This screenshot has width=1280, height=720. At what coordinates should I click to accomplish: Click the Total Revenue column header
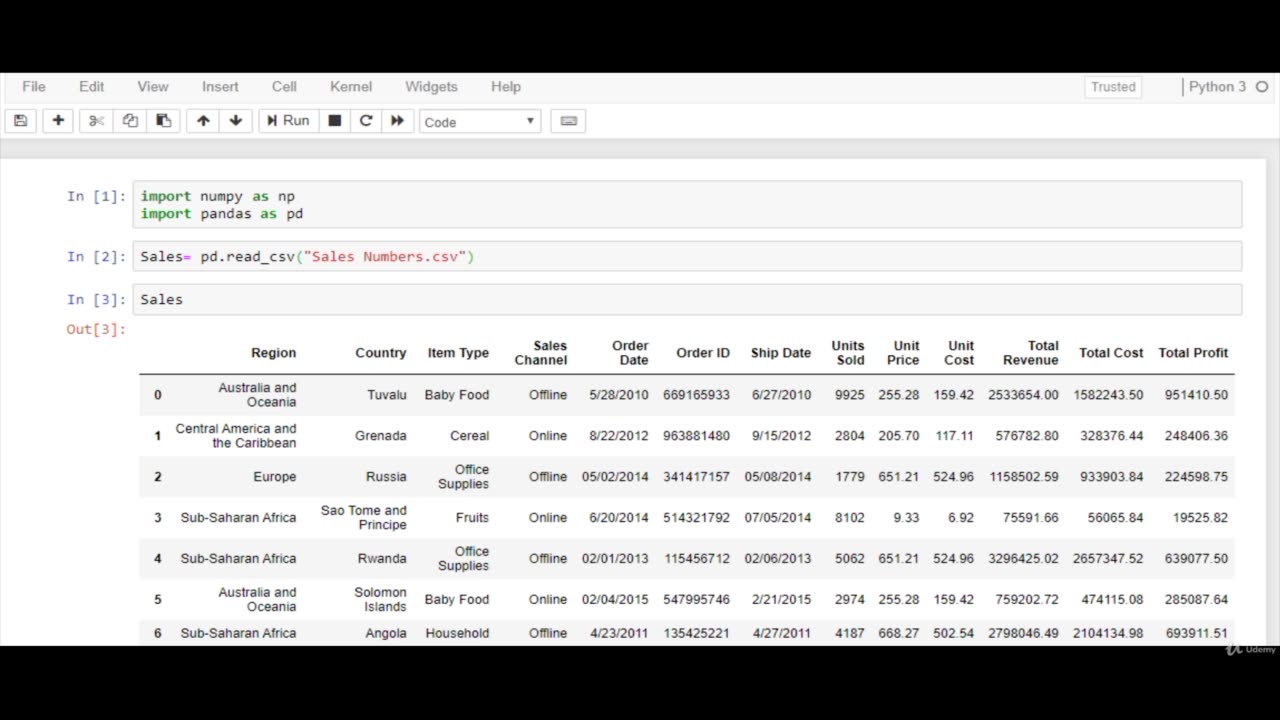coord(1030,353)
